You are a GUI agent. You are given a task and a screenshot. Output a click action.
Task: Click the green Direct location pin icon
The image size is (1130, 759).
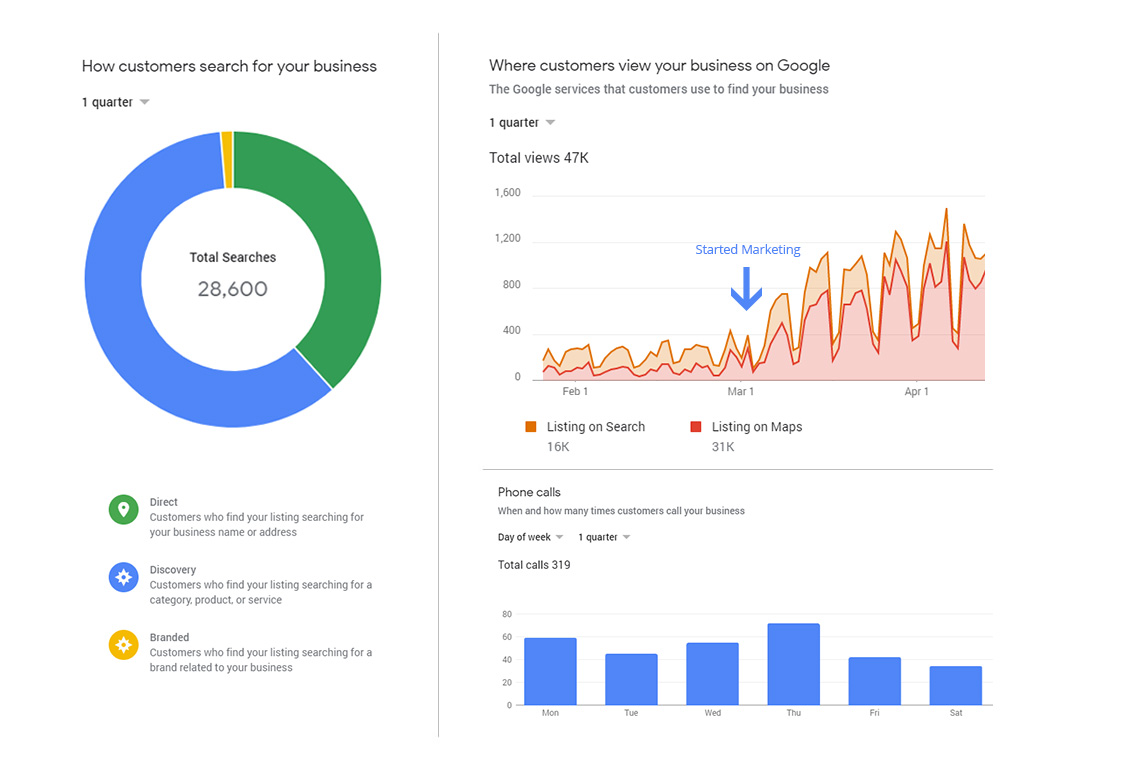pos(123,509)
